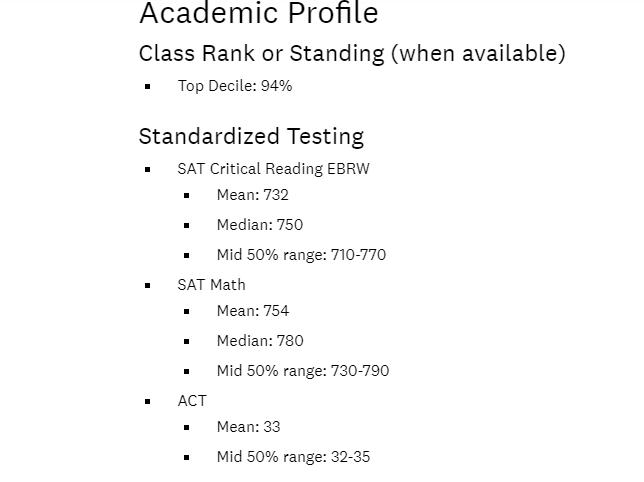Select the Class Rank or Standing heading
The height and width of the screenshot is (482, 644).
[x=352, y=53]
